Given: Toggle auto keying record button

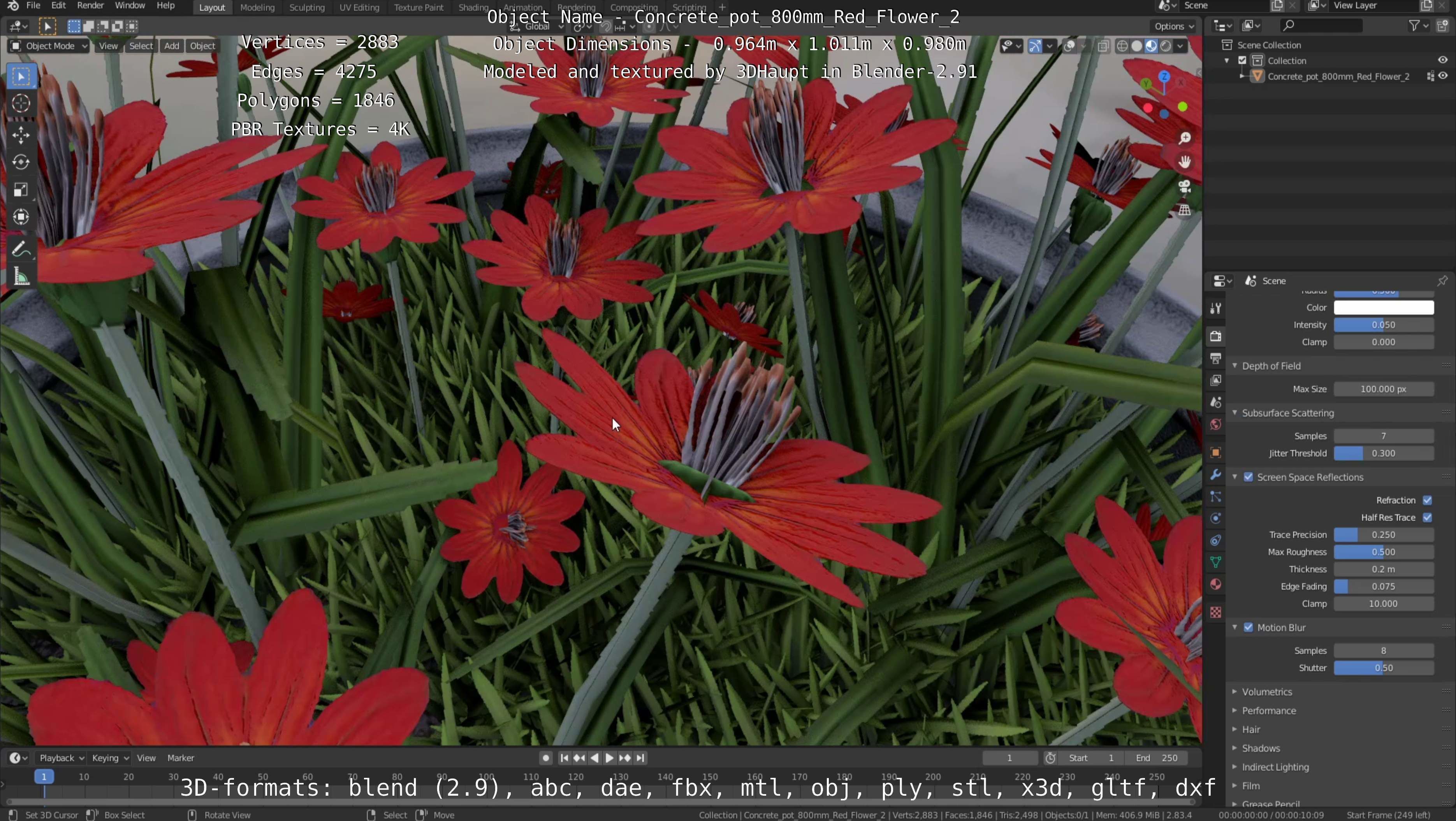Looking at the screenshot, I should click(x=545, y=758).
